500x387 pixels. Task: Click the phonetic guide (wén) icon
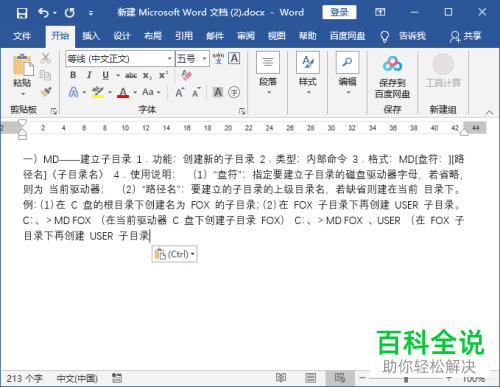(x=218, y=58)
